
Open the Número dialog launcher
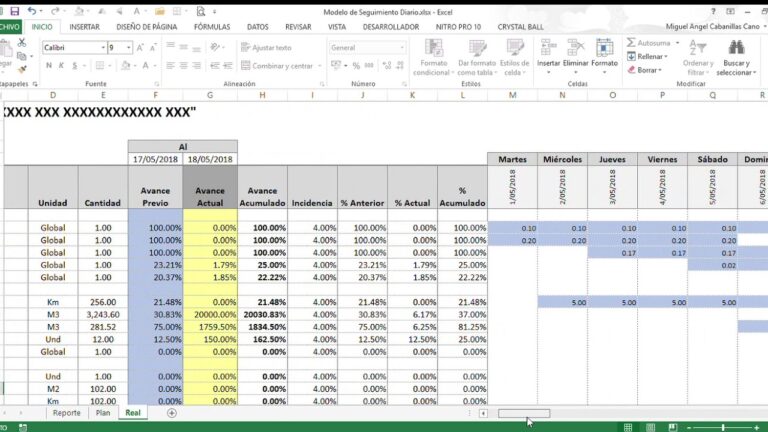point(404,84)
